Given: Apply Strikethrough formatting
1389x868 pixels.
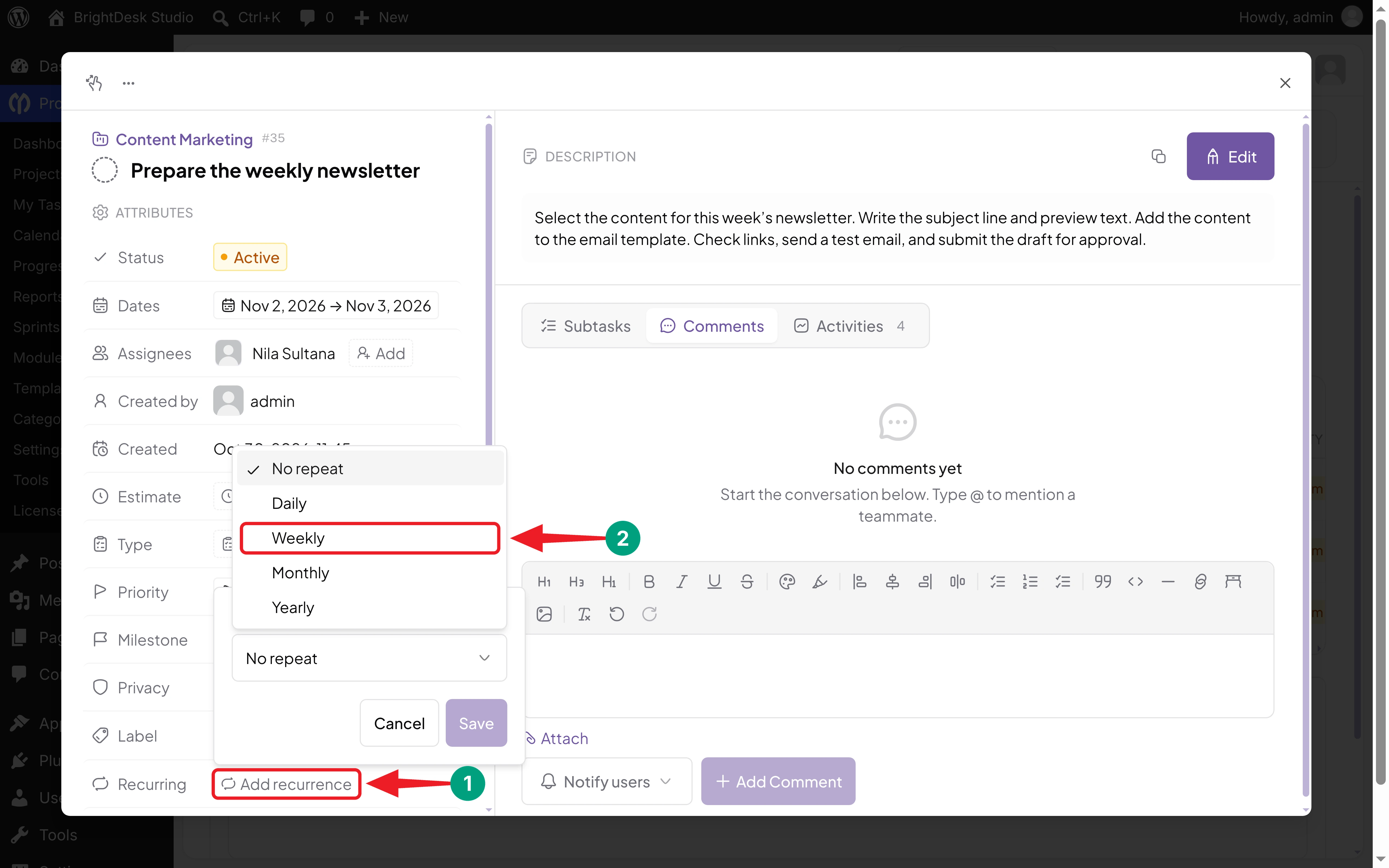Looking at the screenshot, I should pyautogui.click(x=747, y=582).
